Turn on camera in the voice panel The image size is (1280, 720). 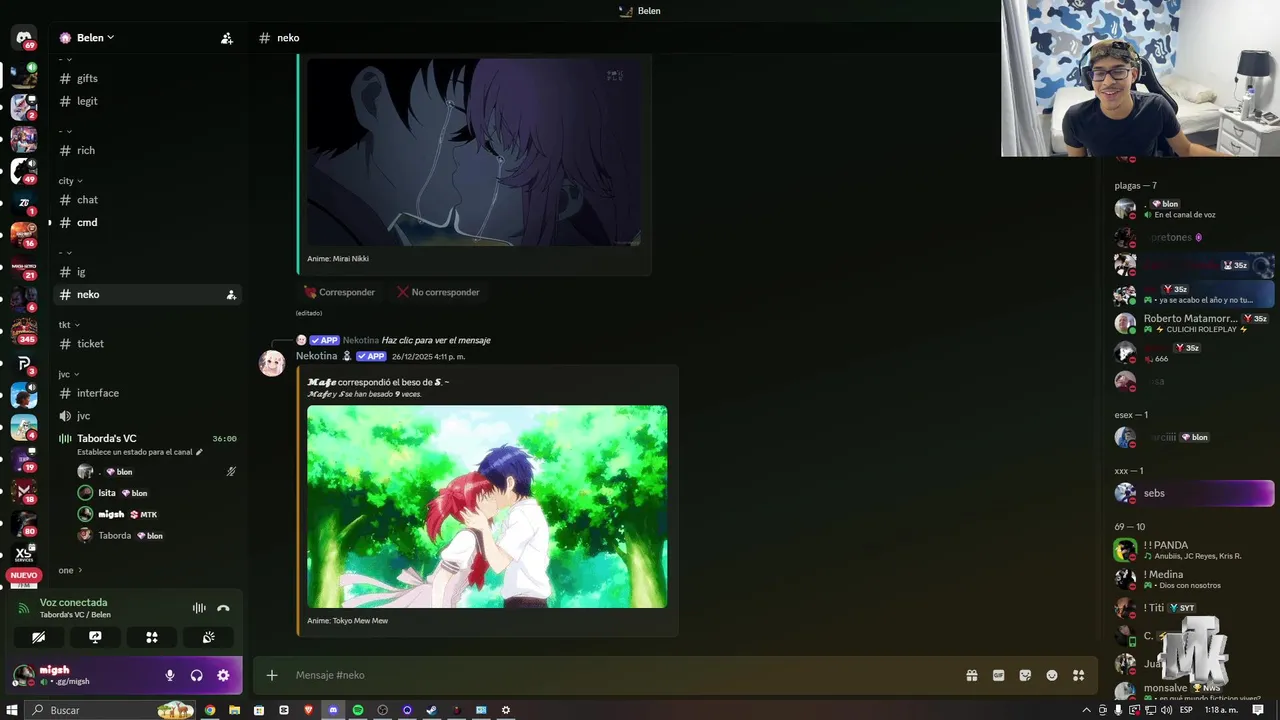coord(38,637)
